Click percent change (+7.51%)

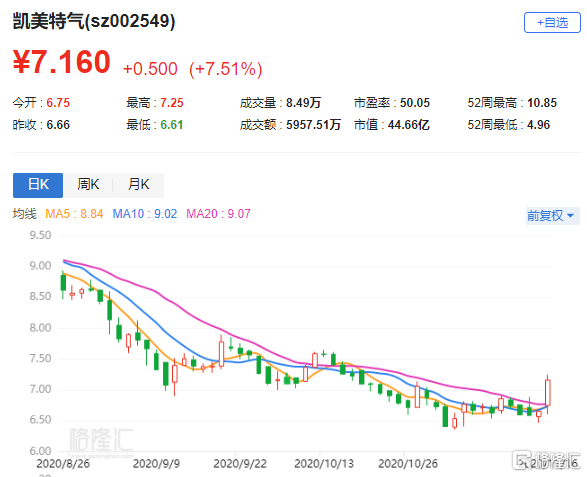[225, 69]
